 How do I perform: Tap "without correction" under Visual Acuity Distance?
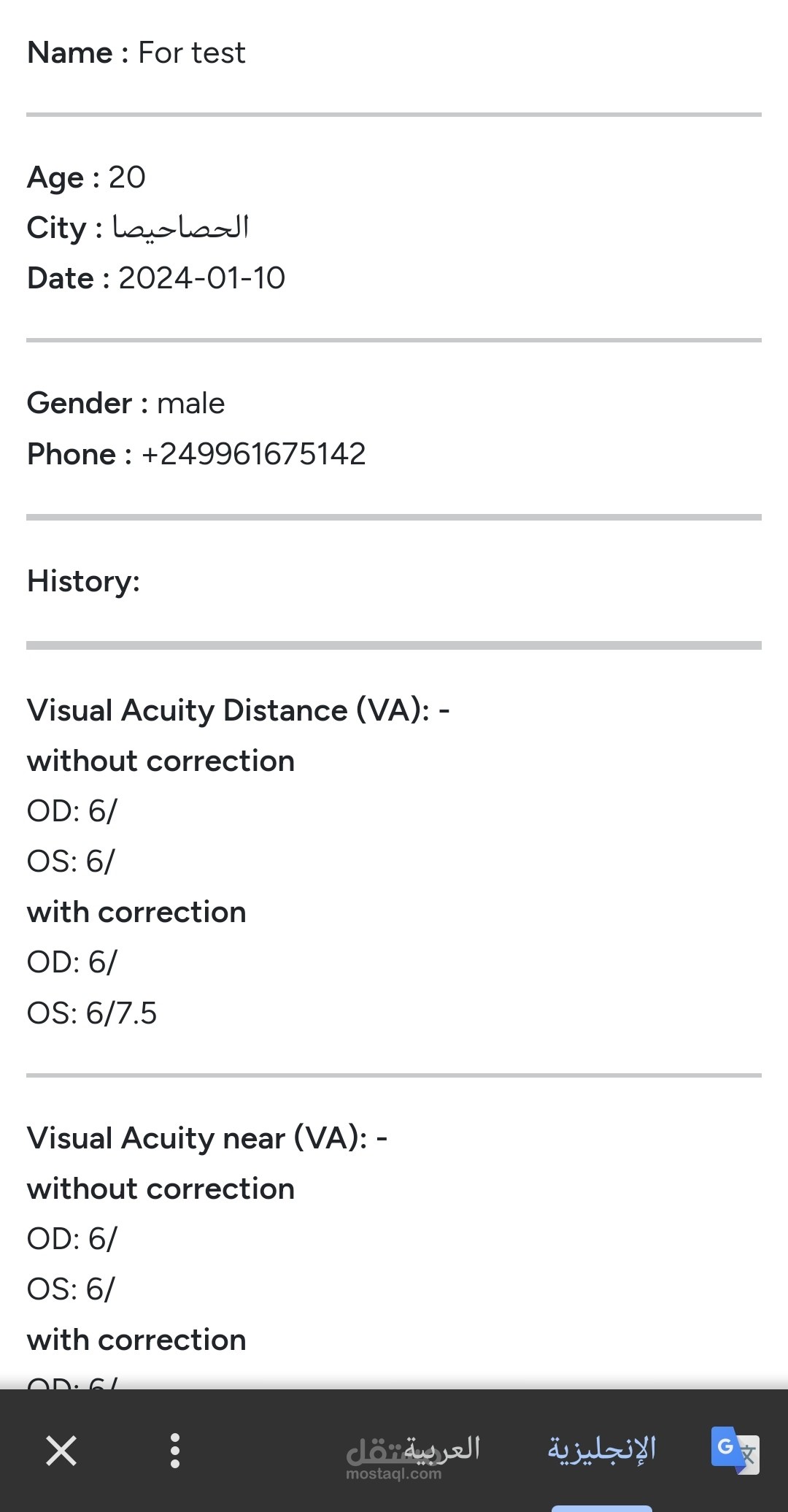pyautogui.click(x=161, y=761)
